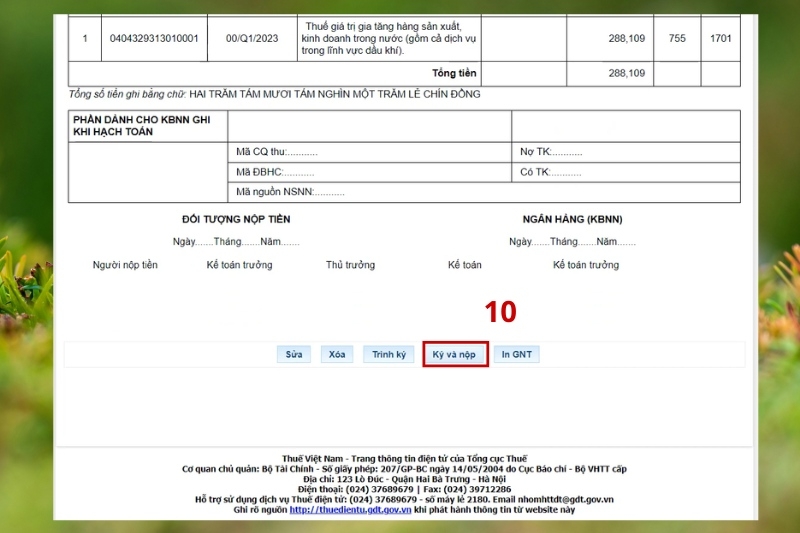800x533 pixels.
Task: Click the Người nộp tiền label
Action: (125, 265)
